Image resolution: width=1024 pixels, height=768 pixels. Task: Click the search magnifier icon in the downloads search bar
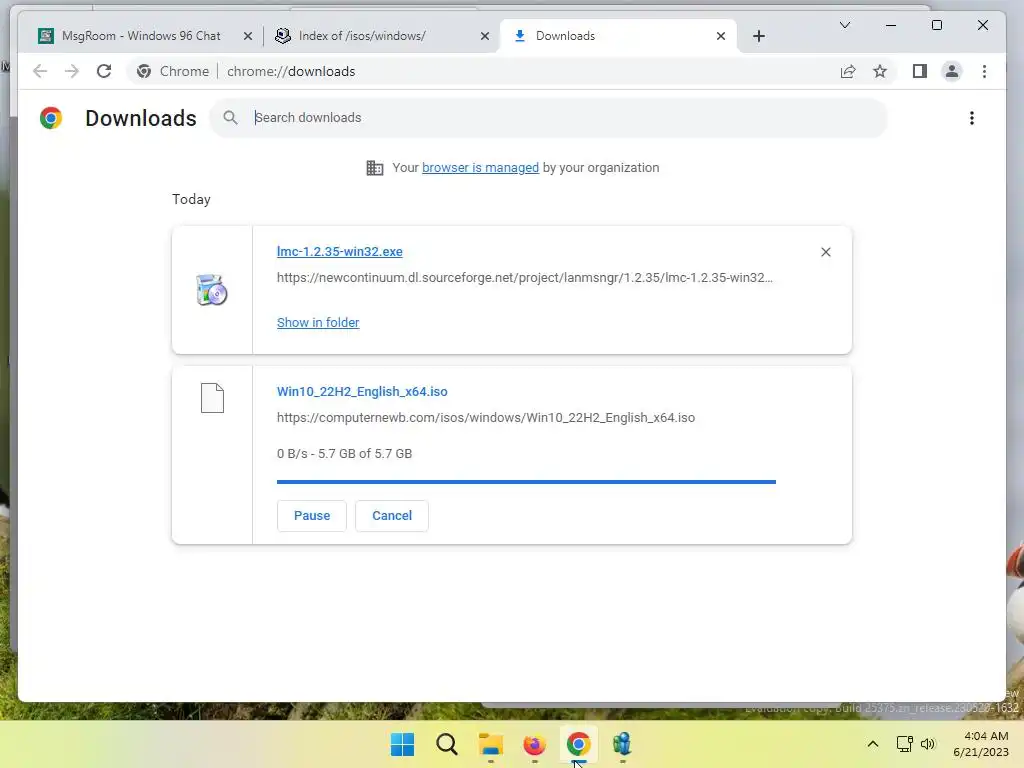tap(230, 118)
